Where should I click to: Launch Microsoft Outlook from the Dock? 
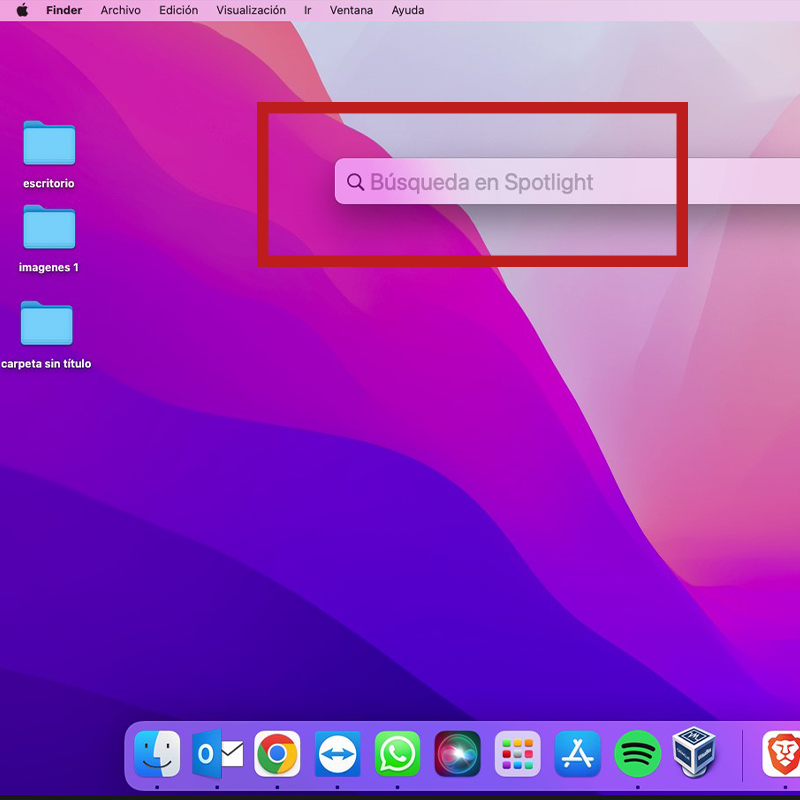coord(217,754)
